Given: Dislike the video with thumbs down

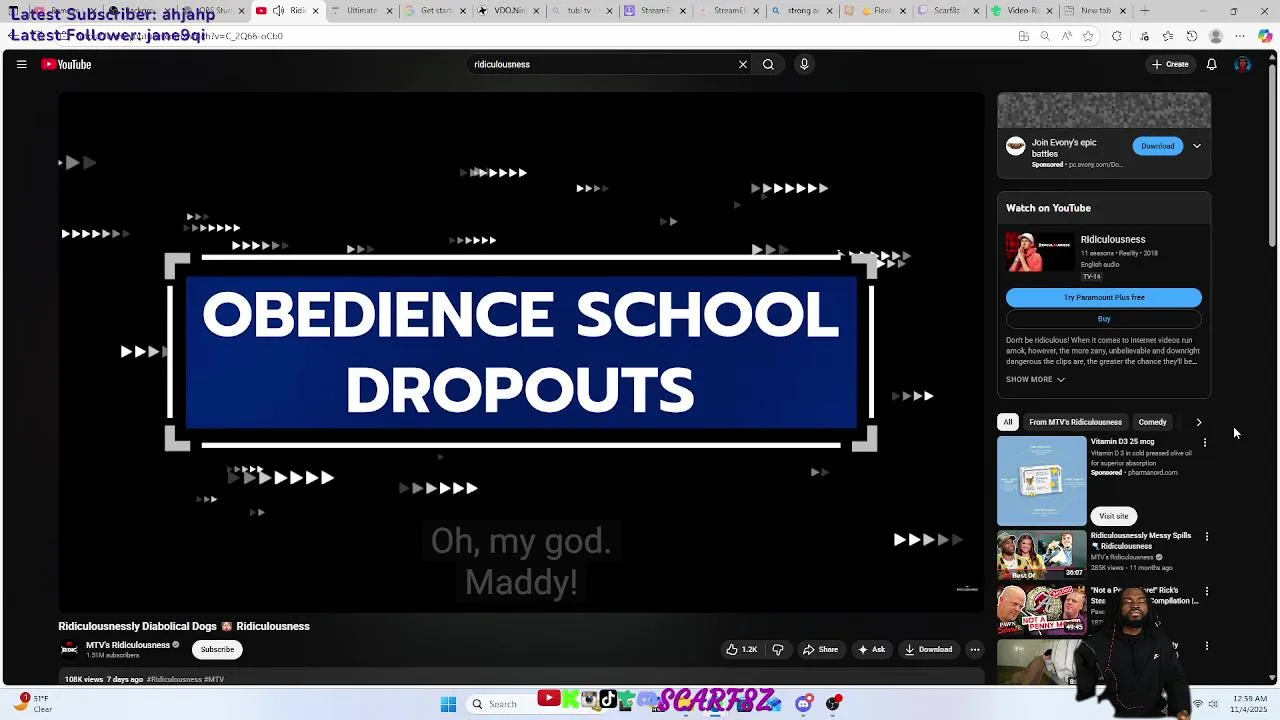Looking at the screenshot, I should point(778,649).
